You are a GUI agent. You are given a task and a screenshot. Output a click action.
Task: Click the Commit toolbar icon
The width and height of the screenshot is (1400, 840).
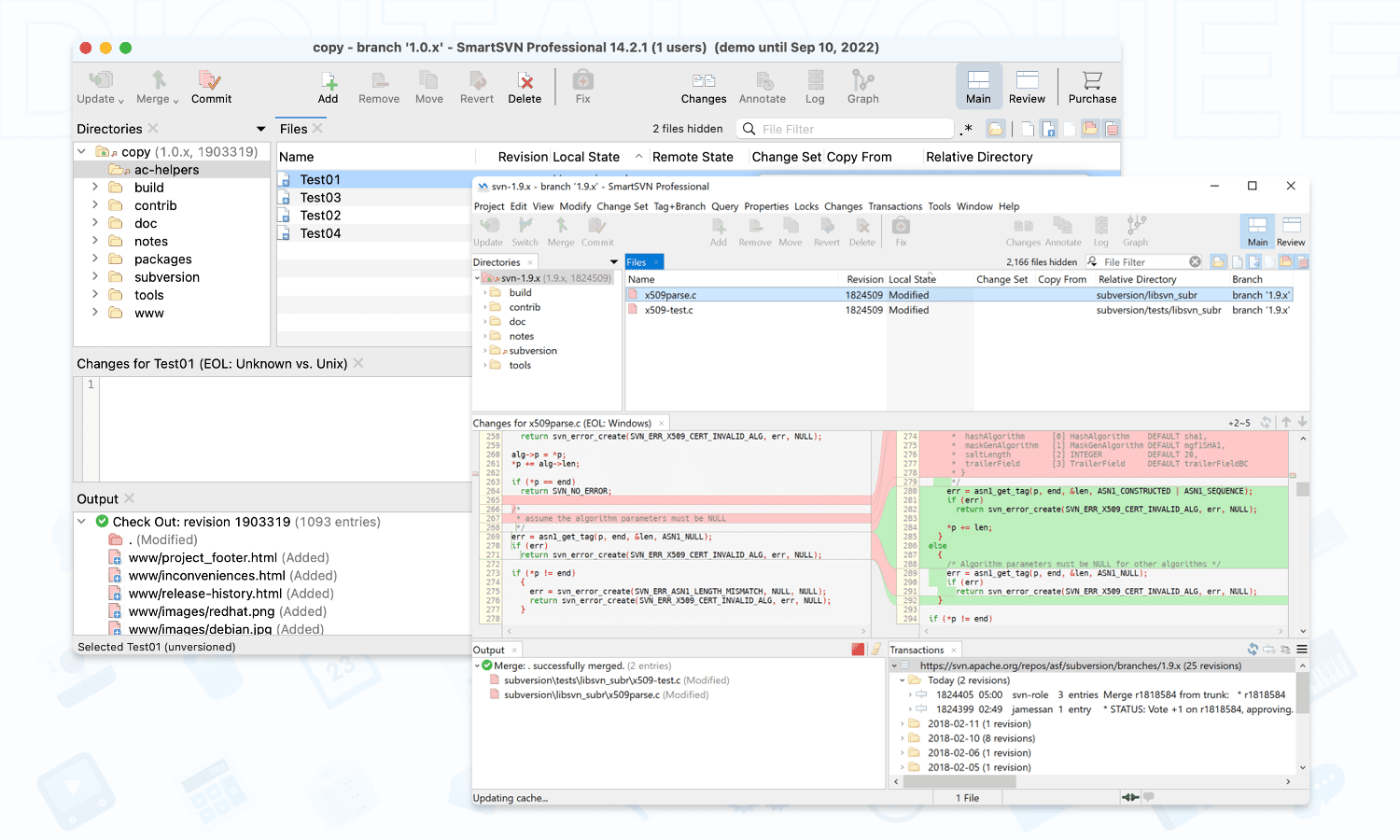pyautogui.click(x=210, y=82)
